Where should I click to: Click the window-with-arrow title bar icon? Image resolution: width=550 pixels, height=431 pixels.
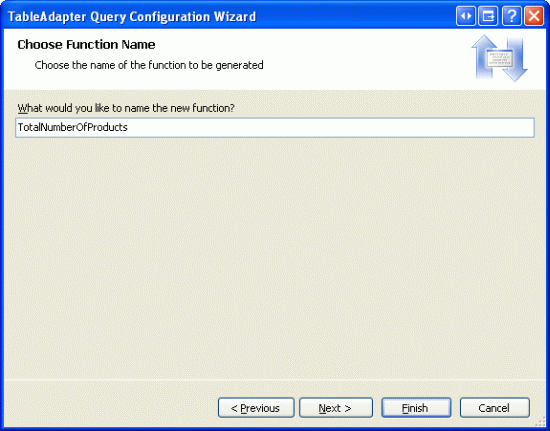point(488,16)
